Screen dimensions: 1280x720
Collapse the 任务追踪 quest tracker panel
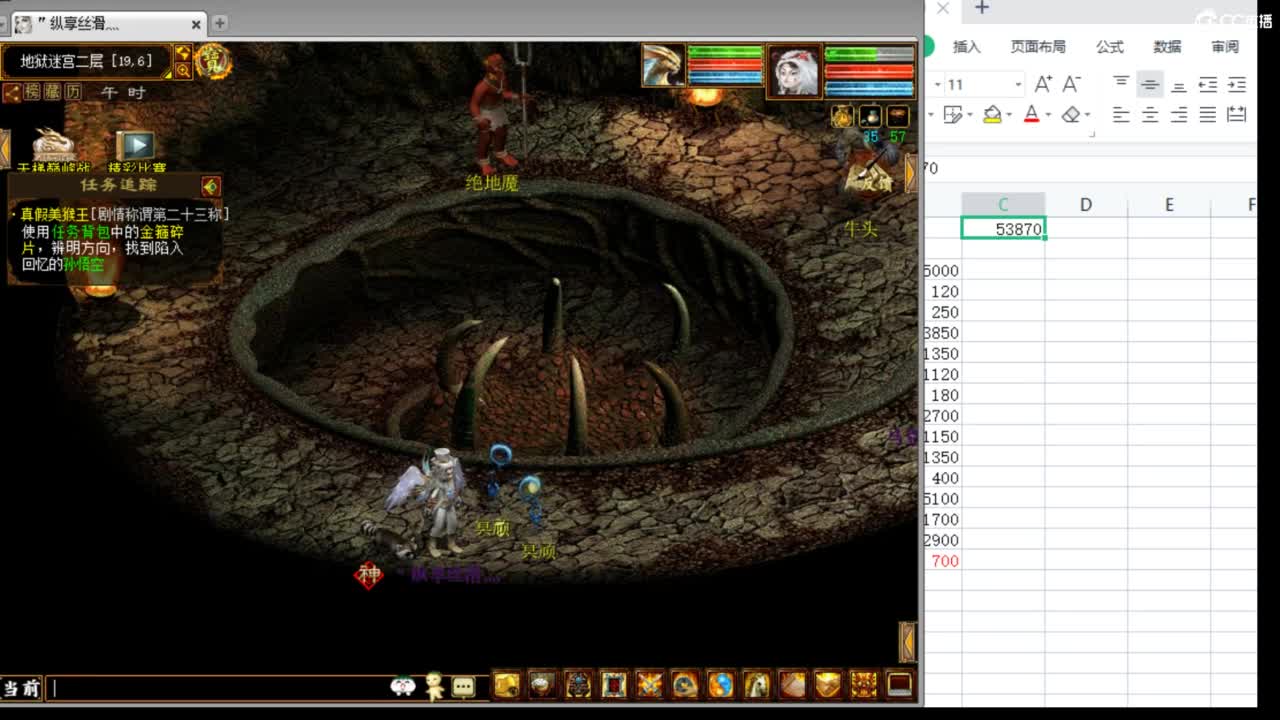coord(210,186)
